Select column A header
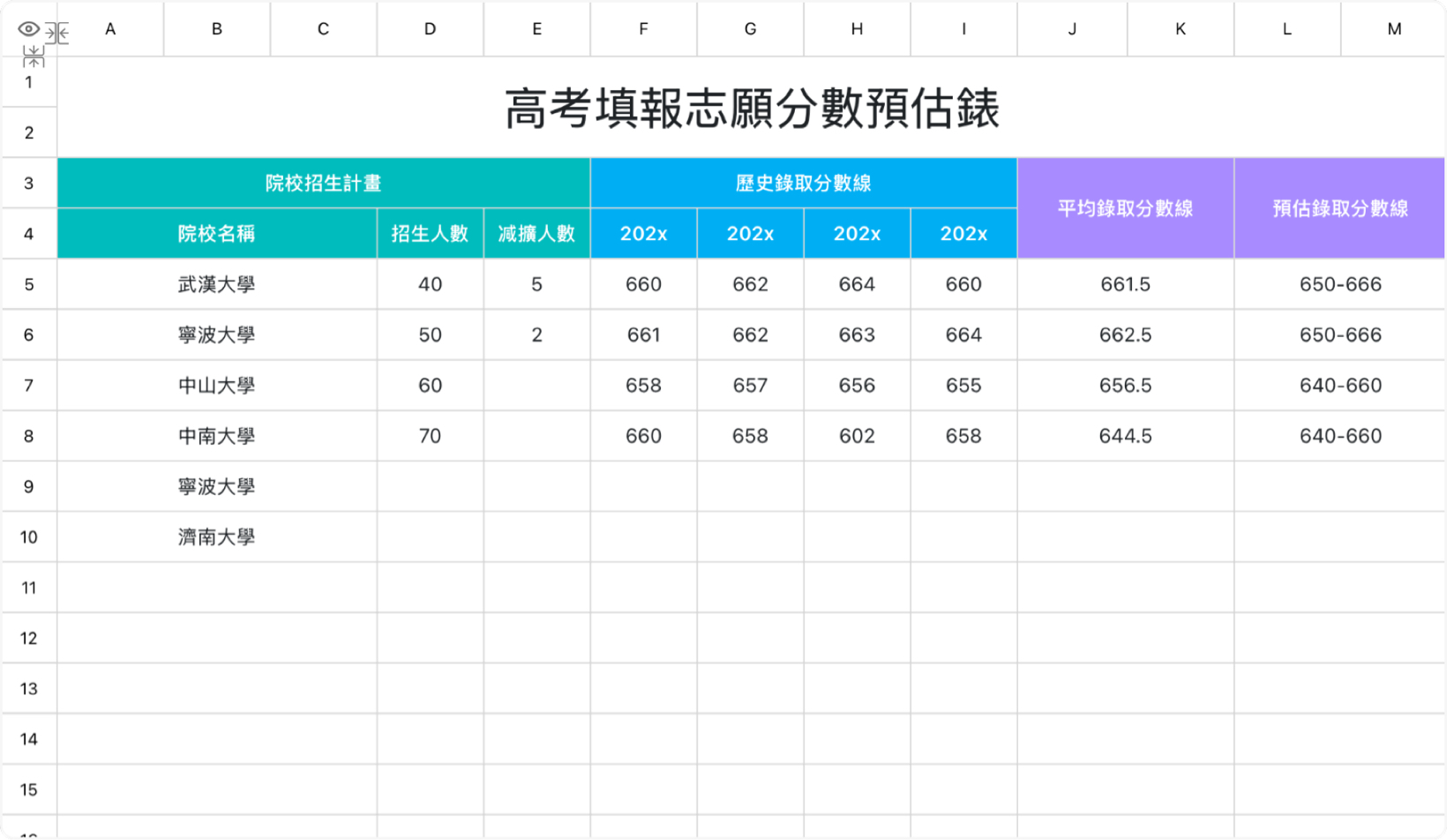This screenshot has width=1447, height=840. coord(110,29)
